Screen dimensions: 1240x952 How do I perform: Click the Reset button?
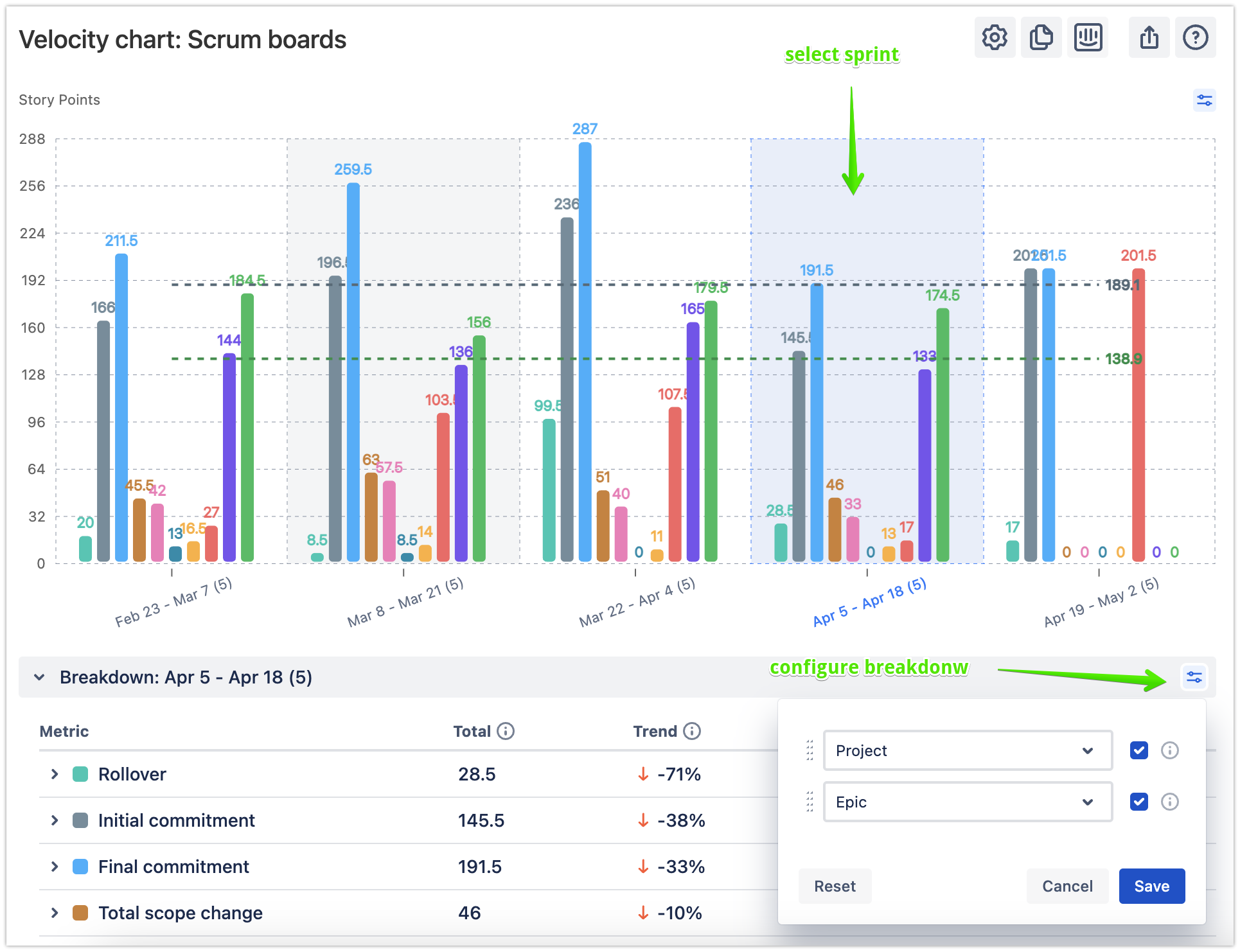tap(835, 886)
